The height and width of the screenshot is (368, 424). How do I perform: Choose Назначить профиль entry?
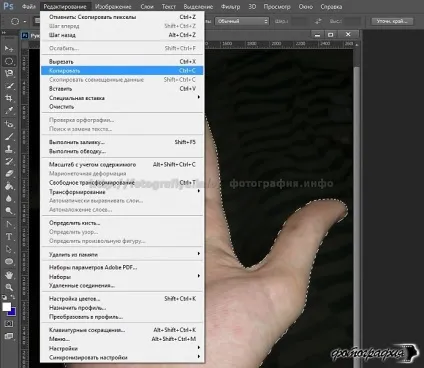click(x=122, y=308)
